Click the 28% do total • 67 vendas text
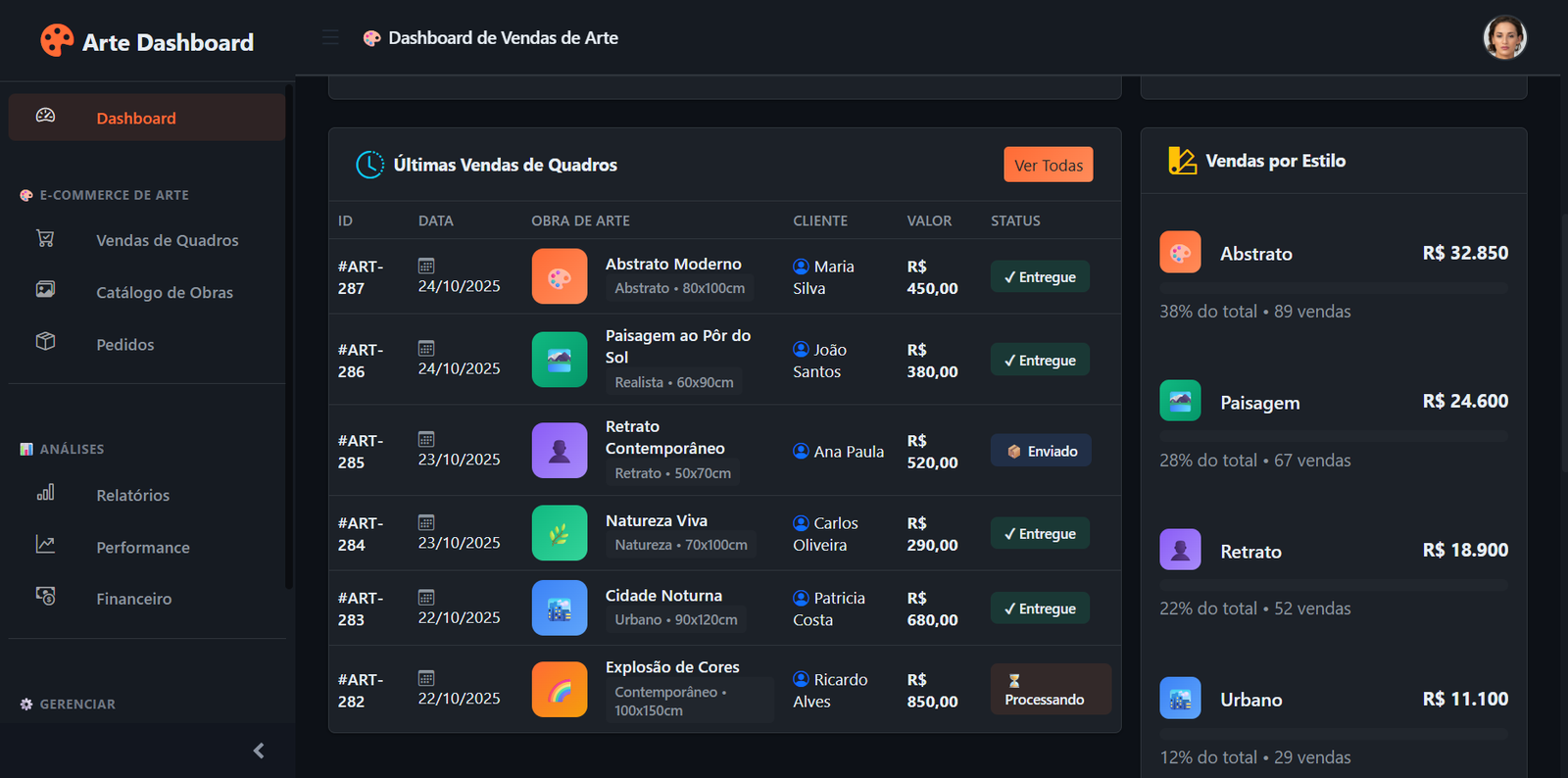Image resolution: width=1568 pixels, height=778 pixels. pyautogui.click(x=1255, y=461)
